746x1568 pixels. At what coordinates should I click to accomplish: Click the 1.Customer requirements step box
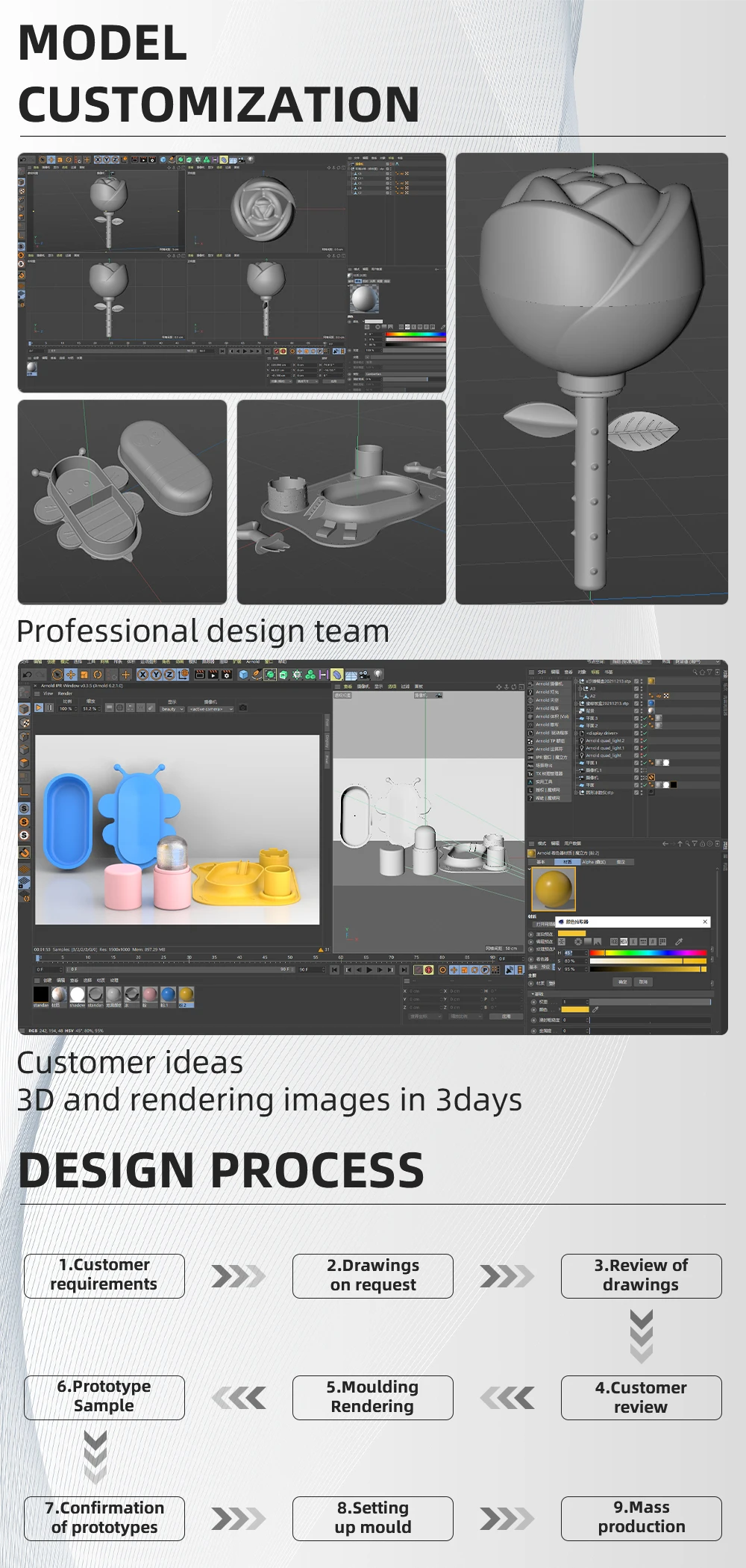coord(104,1275)
